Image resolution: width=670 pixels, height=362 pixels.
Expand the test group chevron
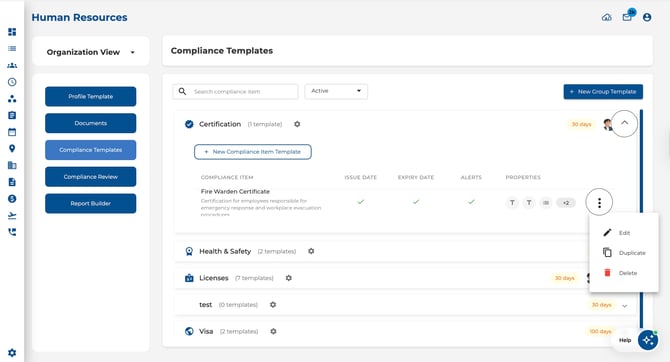click(625, 306)
